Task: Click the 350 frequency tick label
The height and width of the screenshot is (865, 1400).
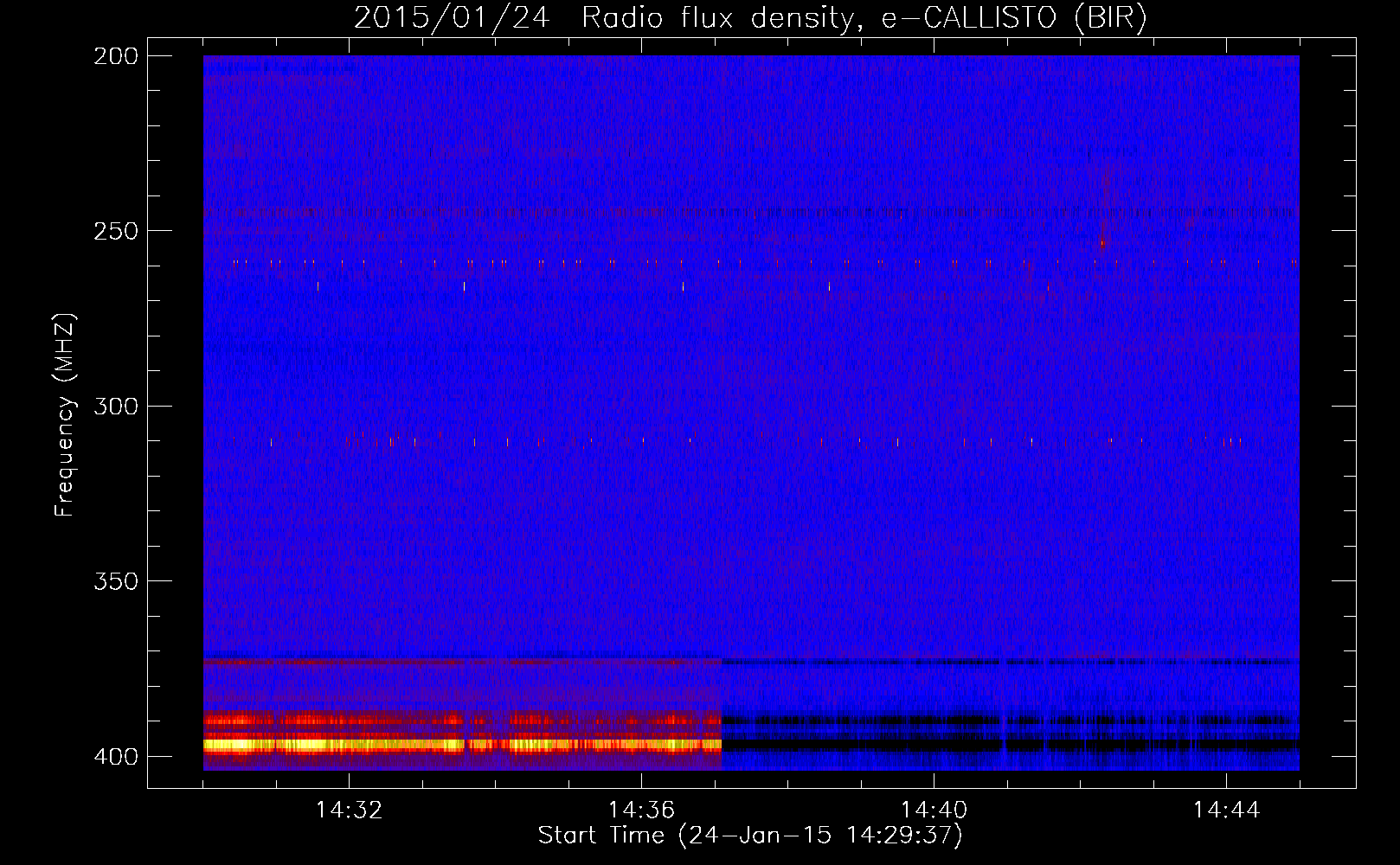Action: pos(116,581)
